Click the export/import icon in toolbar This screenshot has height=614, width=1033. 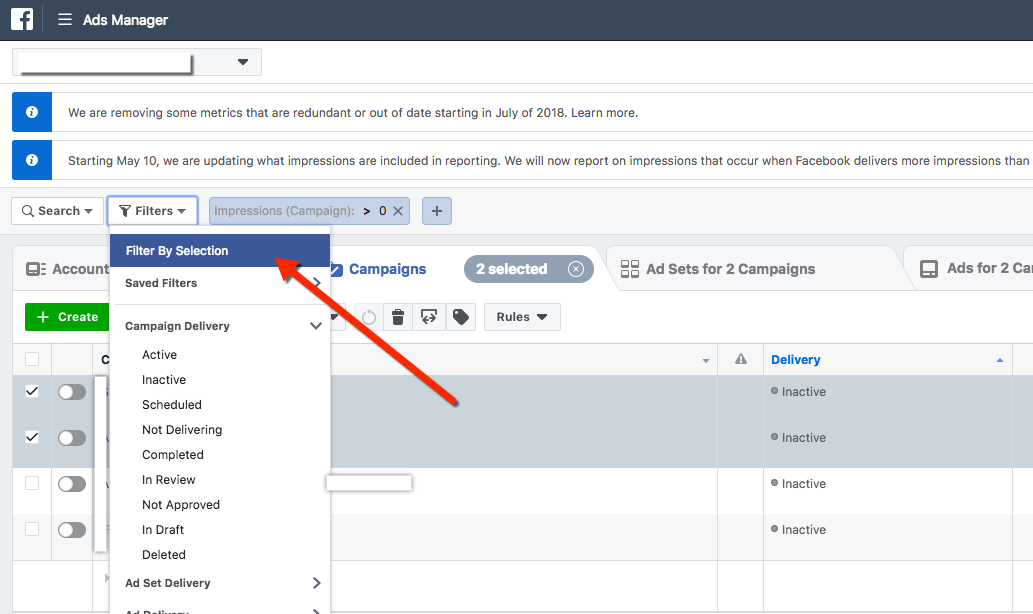coord(429,317)
